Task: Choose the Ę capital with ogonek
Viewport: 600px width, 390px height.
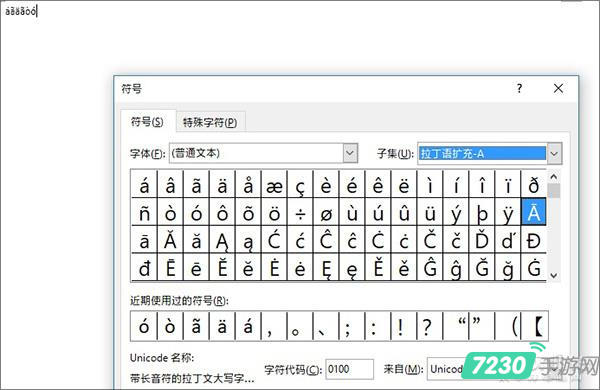Action: coord(326,267)
